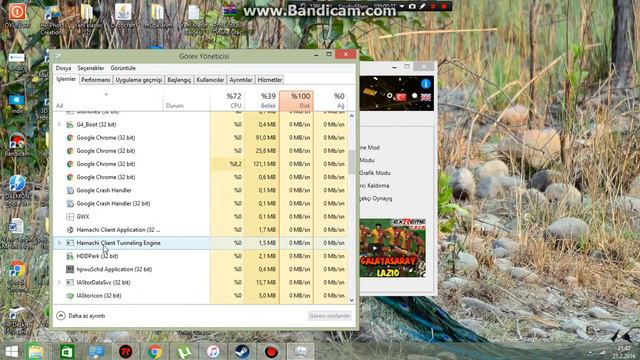Click the process list scroll up arrow
Screen dimensions: 640x360
(x=351, y=116)
